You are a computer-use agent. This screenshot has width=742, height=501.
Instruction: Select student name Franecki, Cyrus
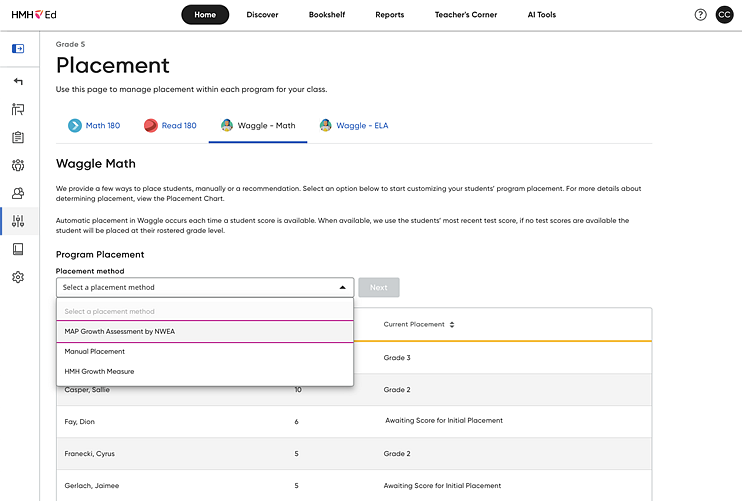pos(89,454)
